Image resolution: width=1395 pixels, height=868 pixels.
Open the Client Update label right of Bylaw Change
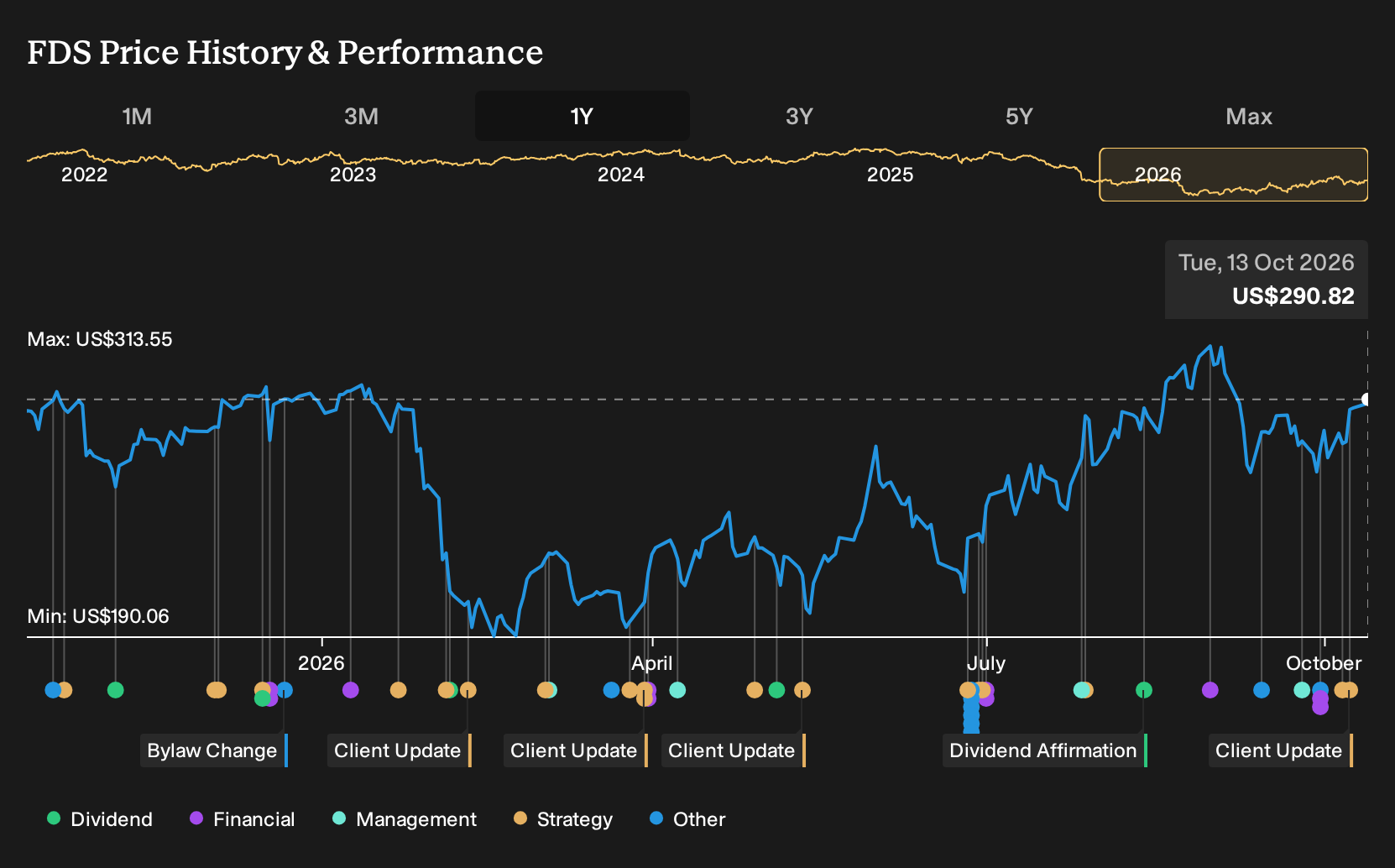pos(399,750)
